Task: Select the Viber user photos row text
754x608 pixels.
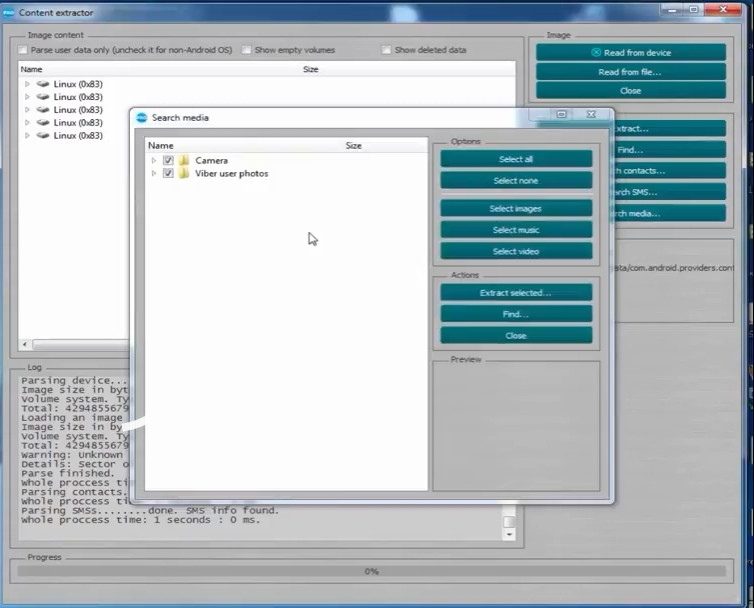Action: coord(231,173)
